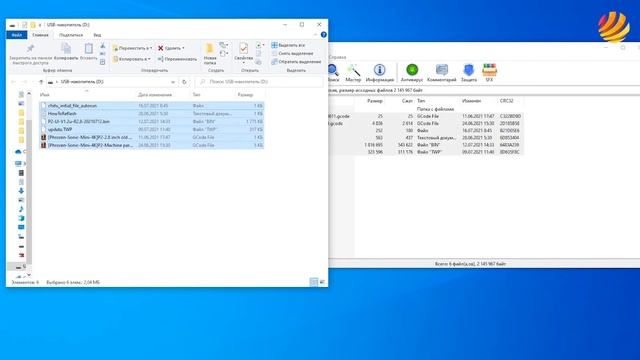Select Файл "BIN" row in WinRAR
This screenshot has height=360, width=640.
click(x=426, y=145)
